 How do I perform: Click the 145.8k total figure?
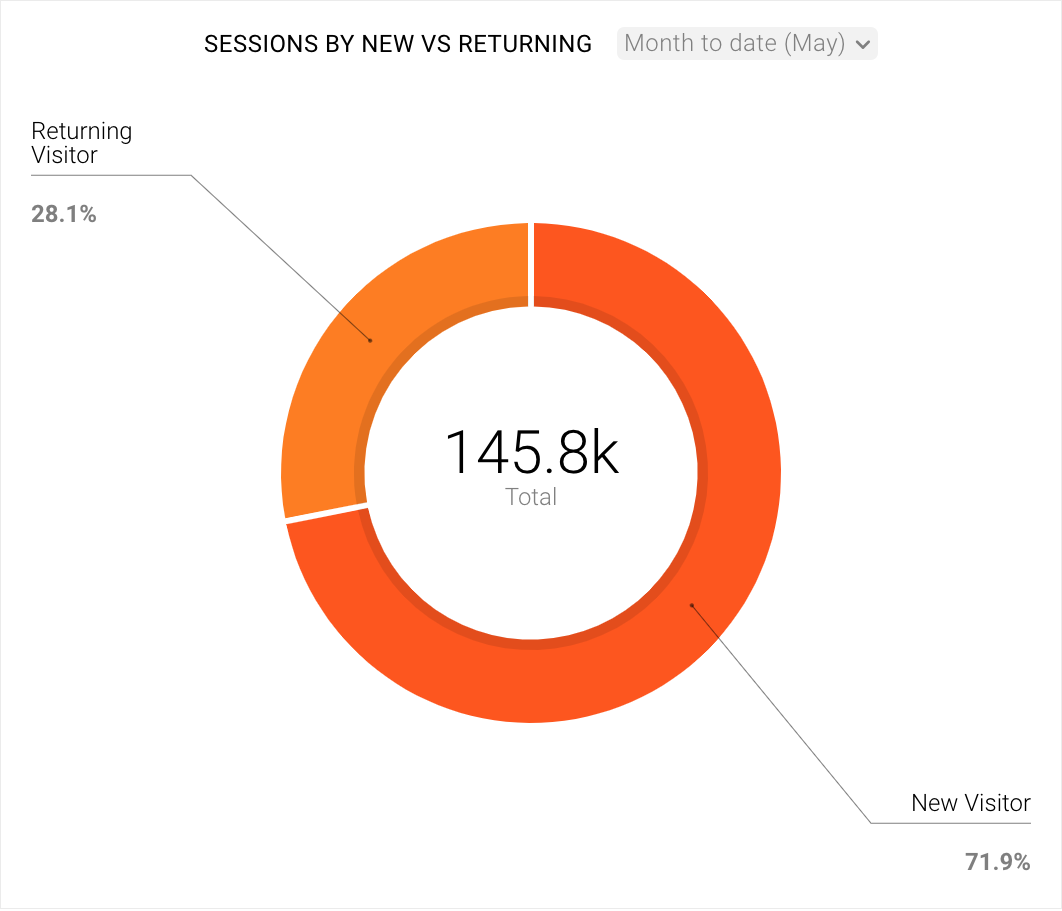pyautogui.click(x=532, y=452)
